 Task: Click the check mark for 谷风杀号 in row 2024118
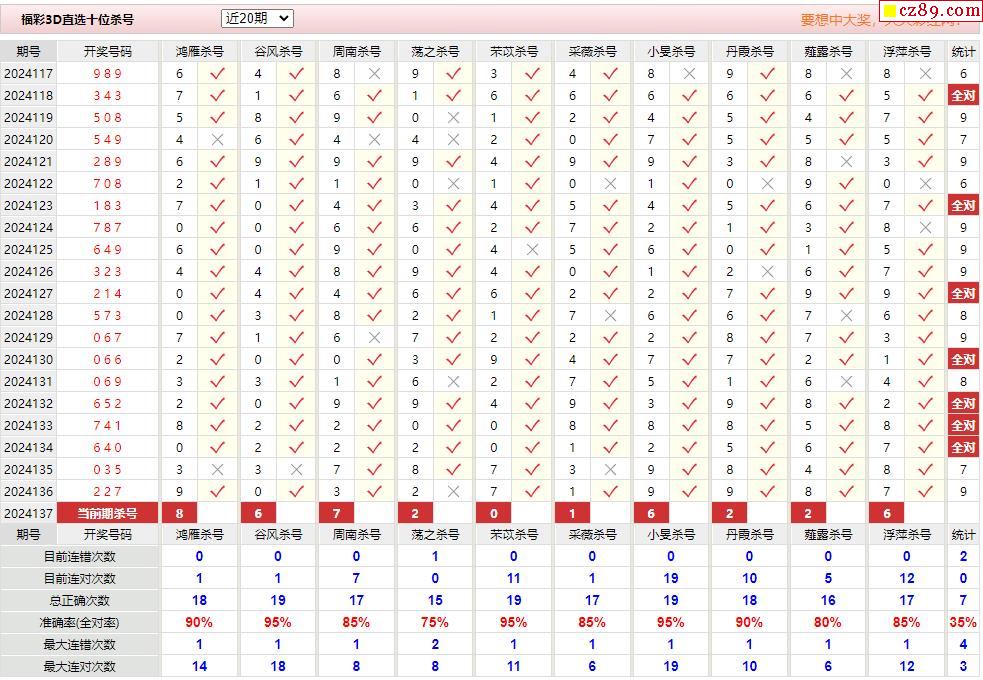coord(296,96)
